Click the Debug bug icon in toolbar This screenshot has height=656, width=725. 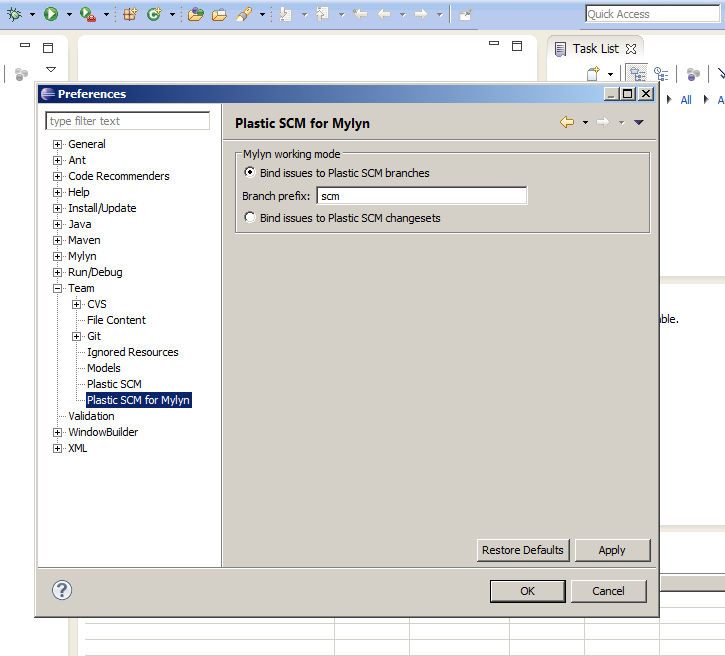[14, 14]
